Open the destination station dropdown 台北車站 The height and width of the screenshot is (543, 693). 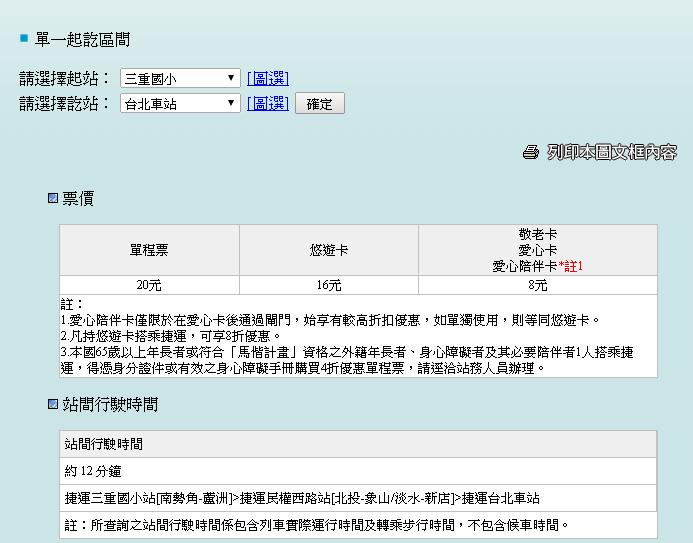(180, 103)
